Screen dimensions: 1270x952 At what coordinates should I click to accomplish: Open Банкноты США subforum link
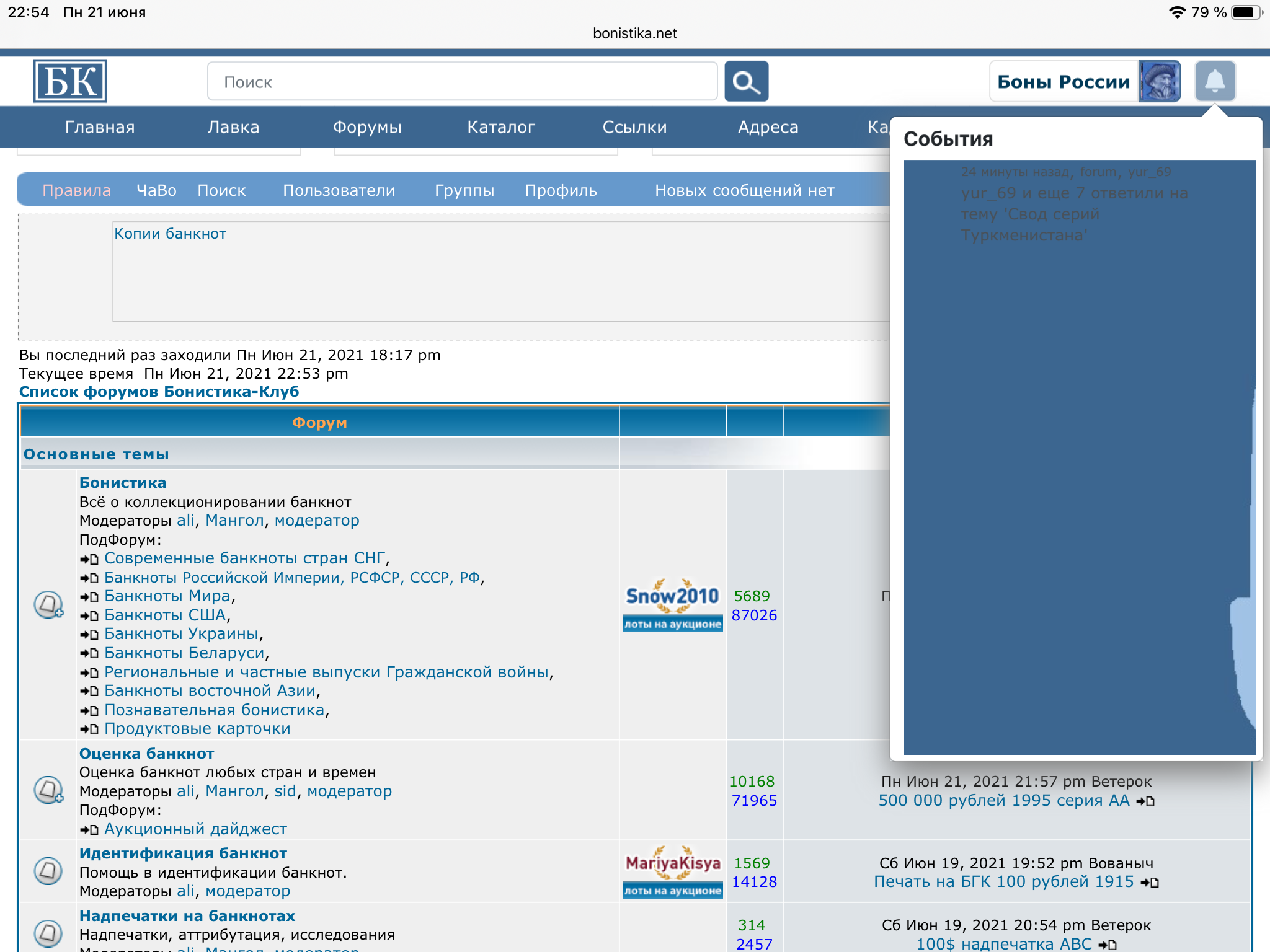click(164, 615)
